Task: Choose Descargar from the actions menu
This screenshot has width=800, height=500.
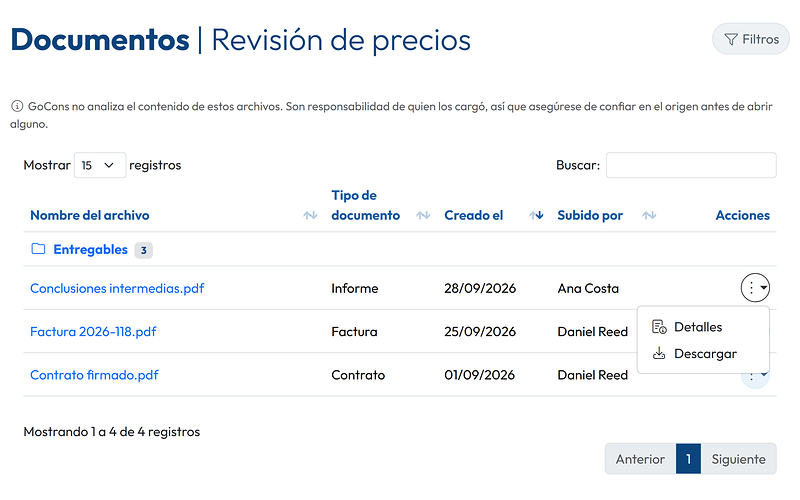Action: 703,354
